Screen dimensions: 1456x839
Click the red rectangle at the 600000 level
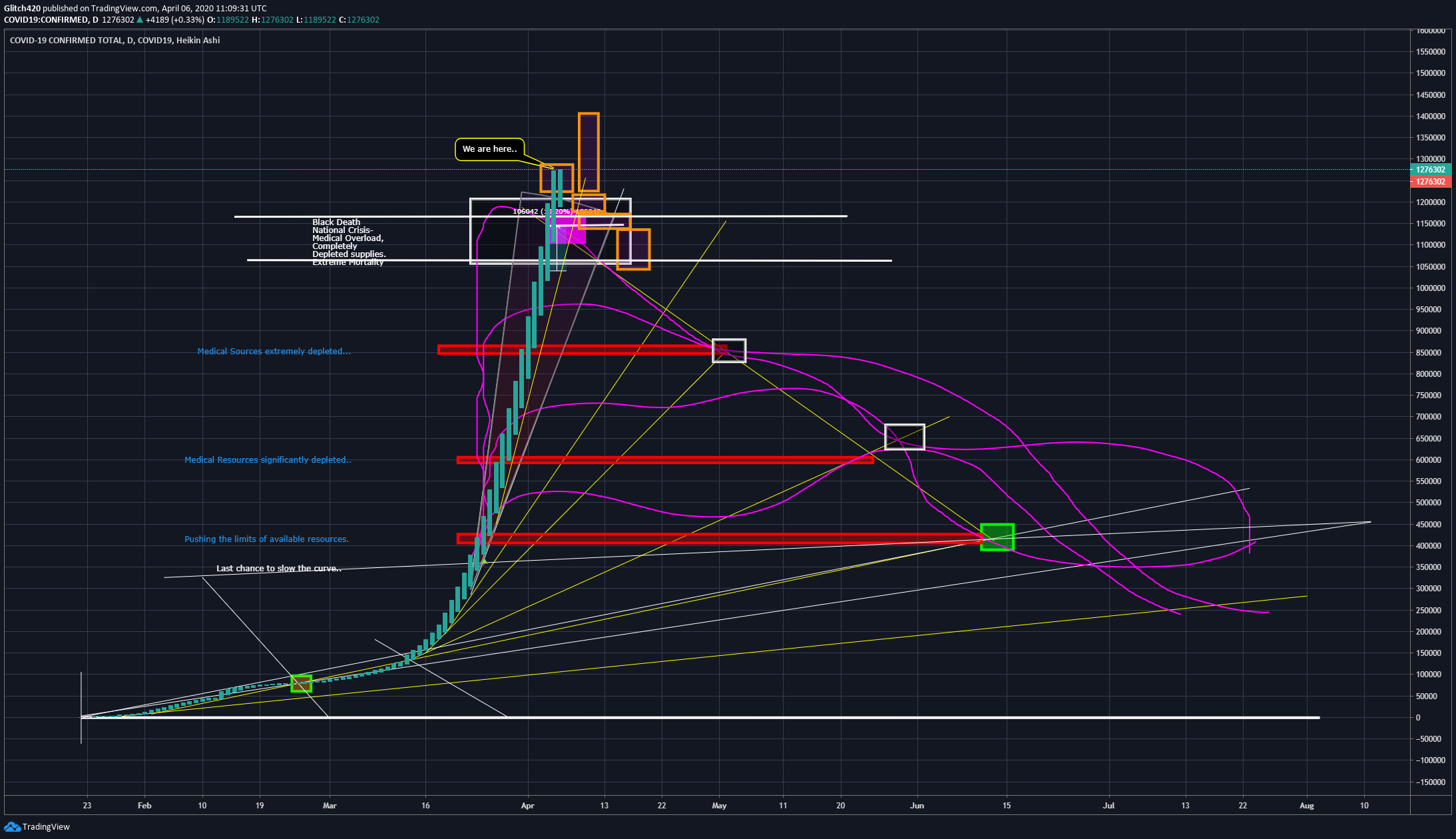point(665,459)
